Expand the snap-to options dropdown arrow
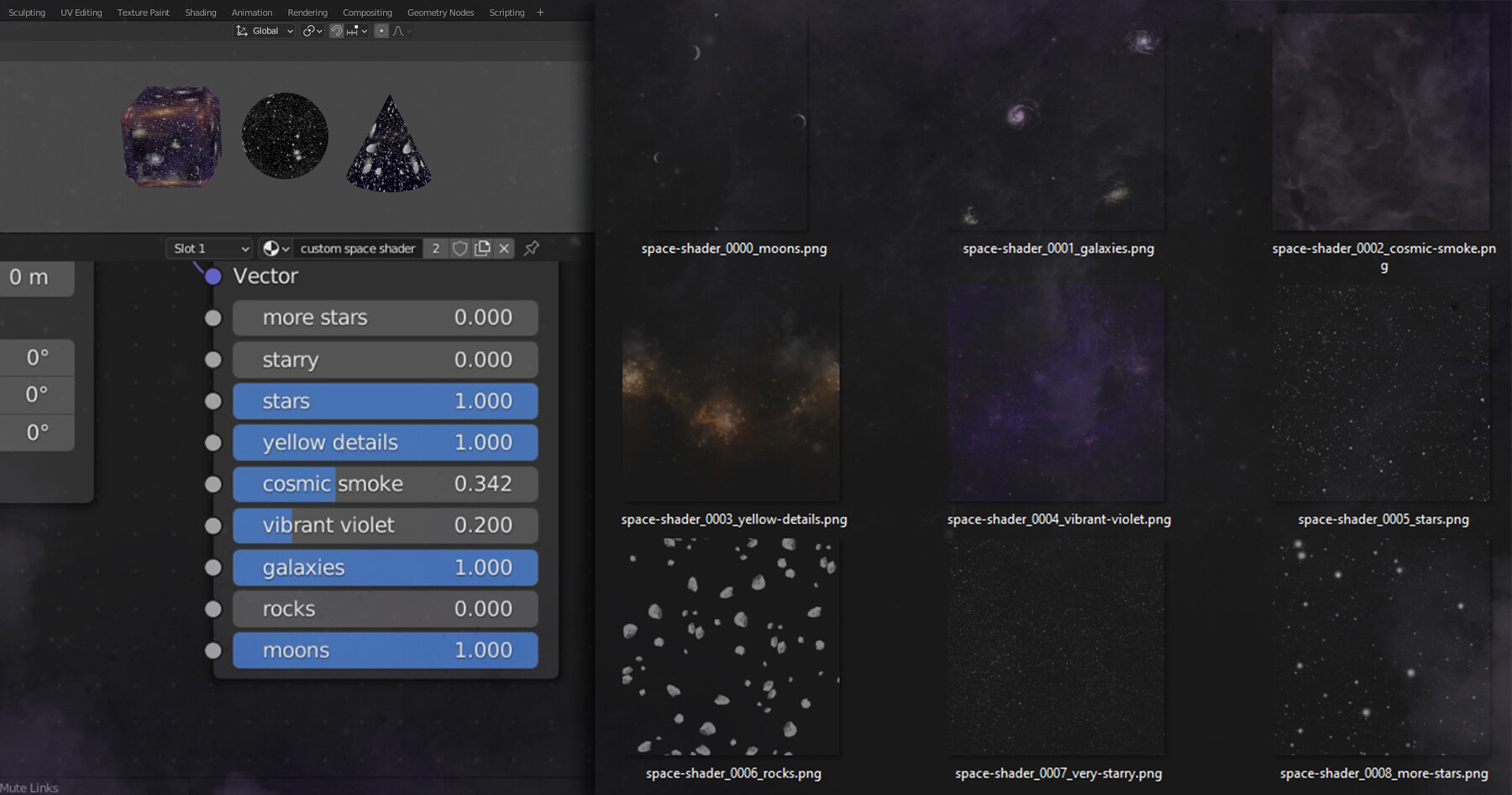 point(364,30)
